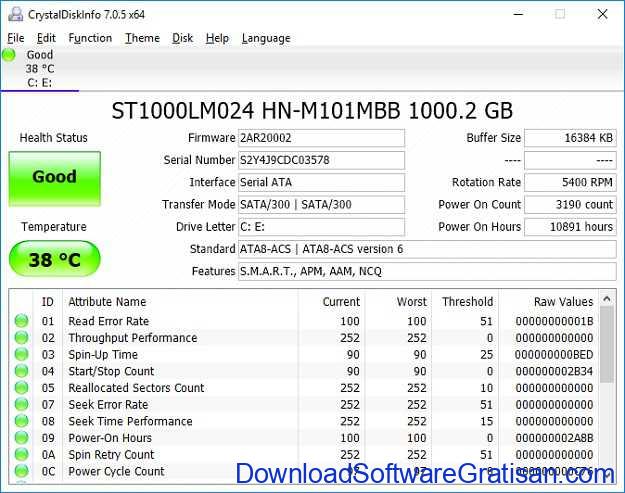Image resolution: width=625 pixels, height=493 pixels.
Task: Click the 38 °C temperature button
Action: 55,259
